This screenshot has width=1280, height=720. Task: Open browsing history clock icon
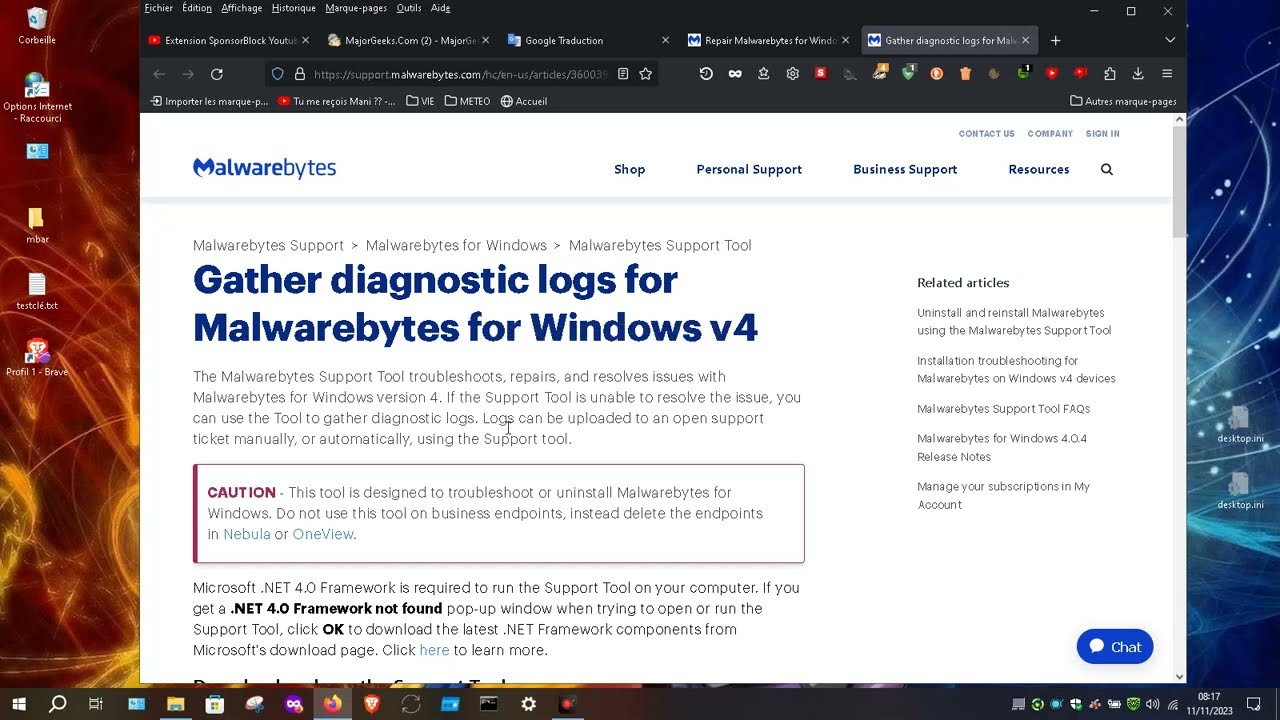pyautogui.click(x=706, y=74)
